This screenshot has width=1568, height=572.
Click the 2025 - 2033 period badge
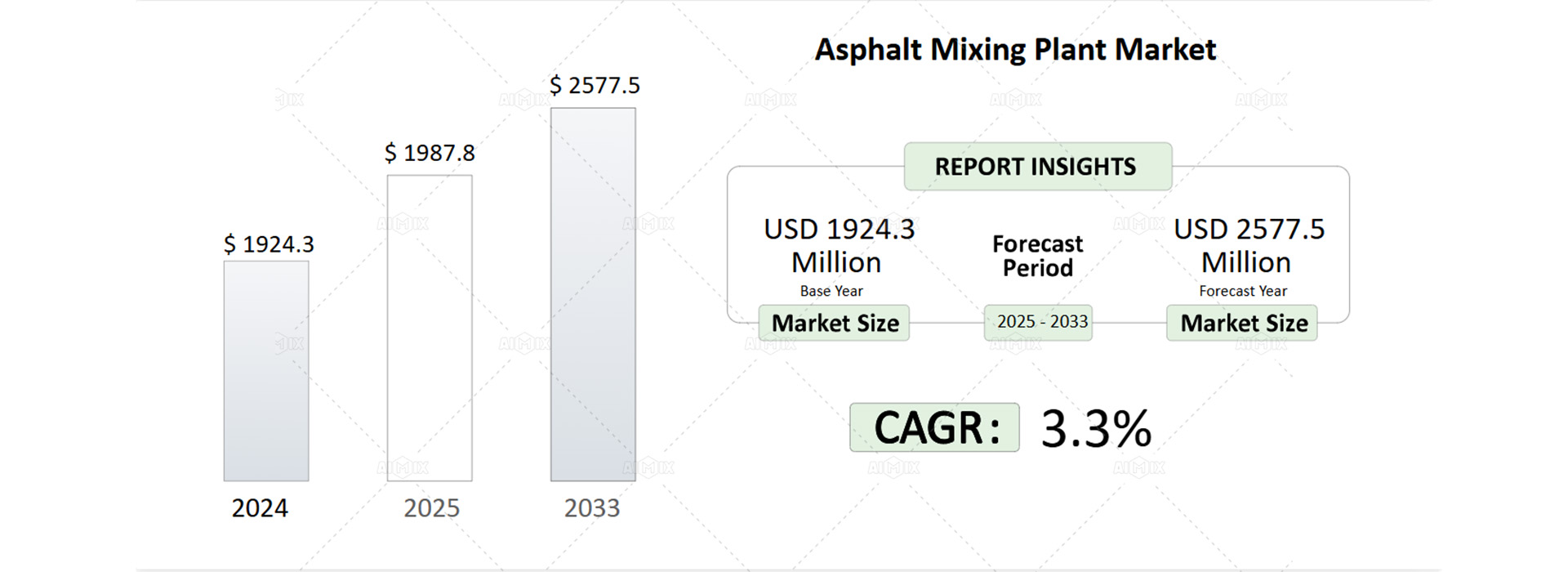1038,322
